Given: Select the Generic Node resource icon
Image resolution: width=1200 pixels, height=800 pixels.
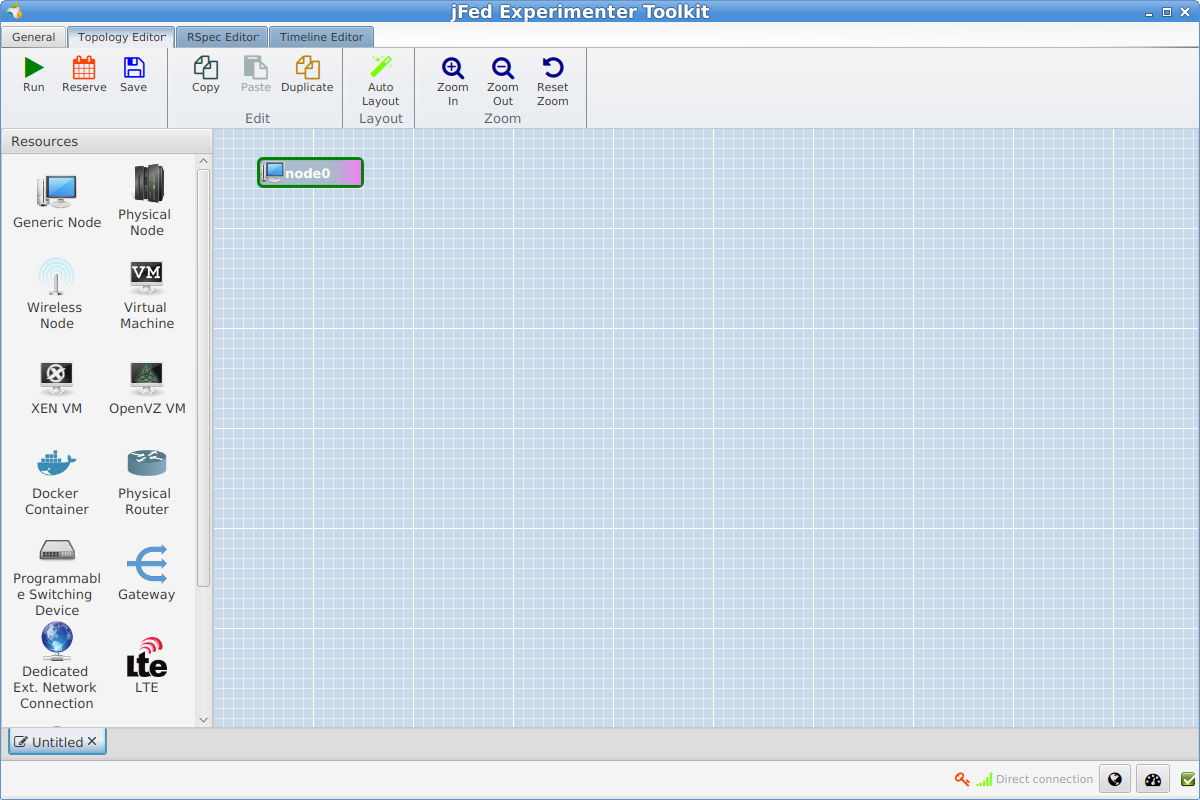Looking at the screenshot, I should (x=57, y=189).
